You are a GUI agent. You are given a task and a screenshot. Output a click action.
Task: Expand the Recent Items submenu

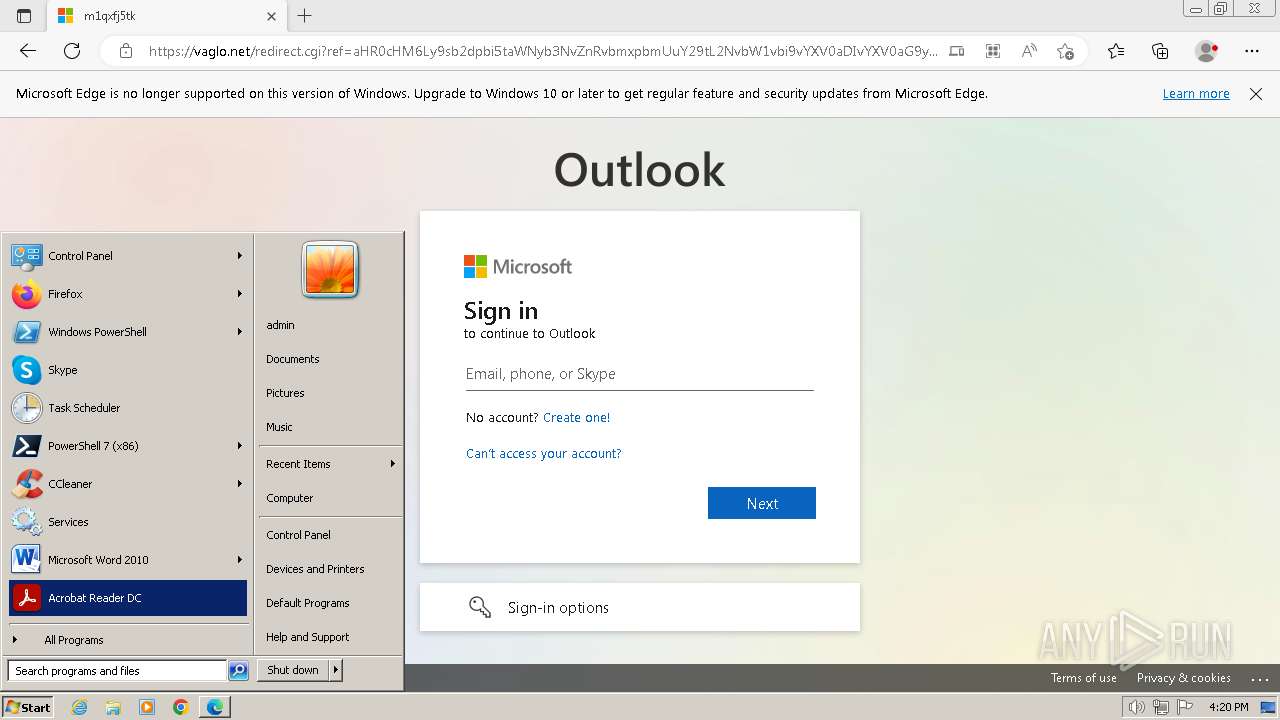(x=330, y=464)
